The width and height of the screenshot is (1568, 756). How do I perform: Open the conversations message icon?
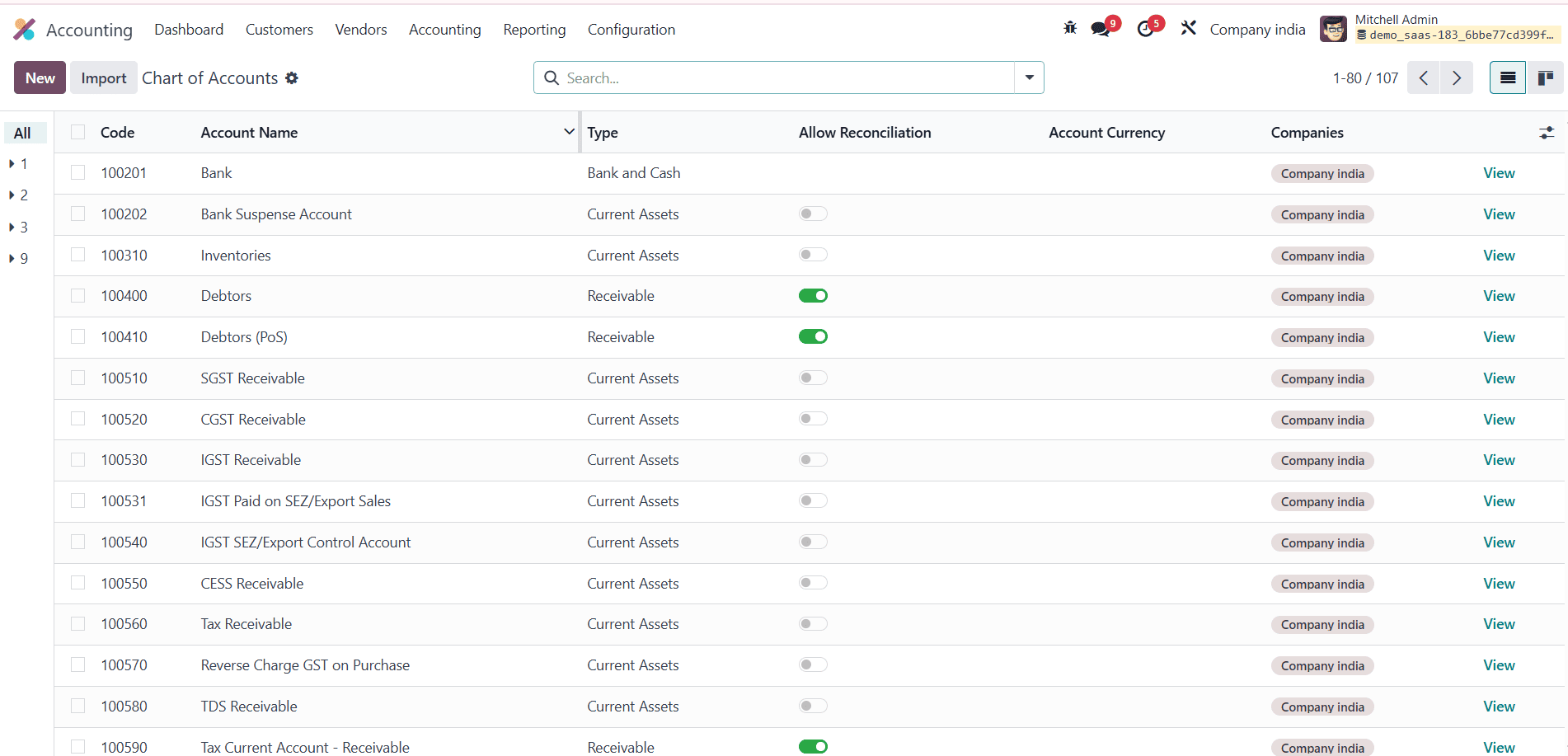[1101, 29]
